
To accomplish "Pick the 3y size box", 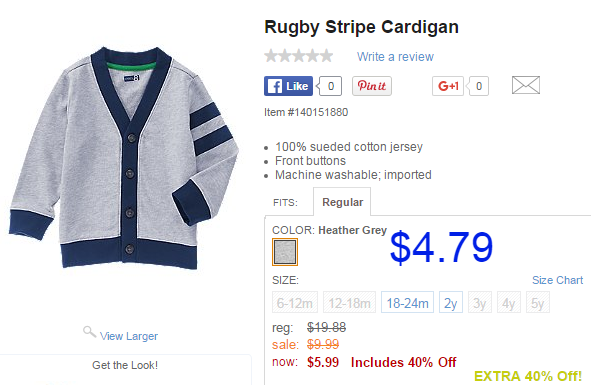I will tap(480, 302).
